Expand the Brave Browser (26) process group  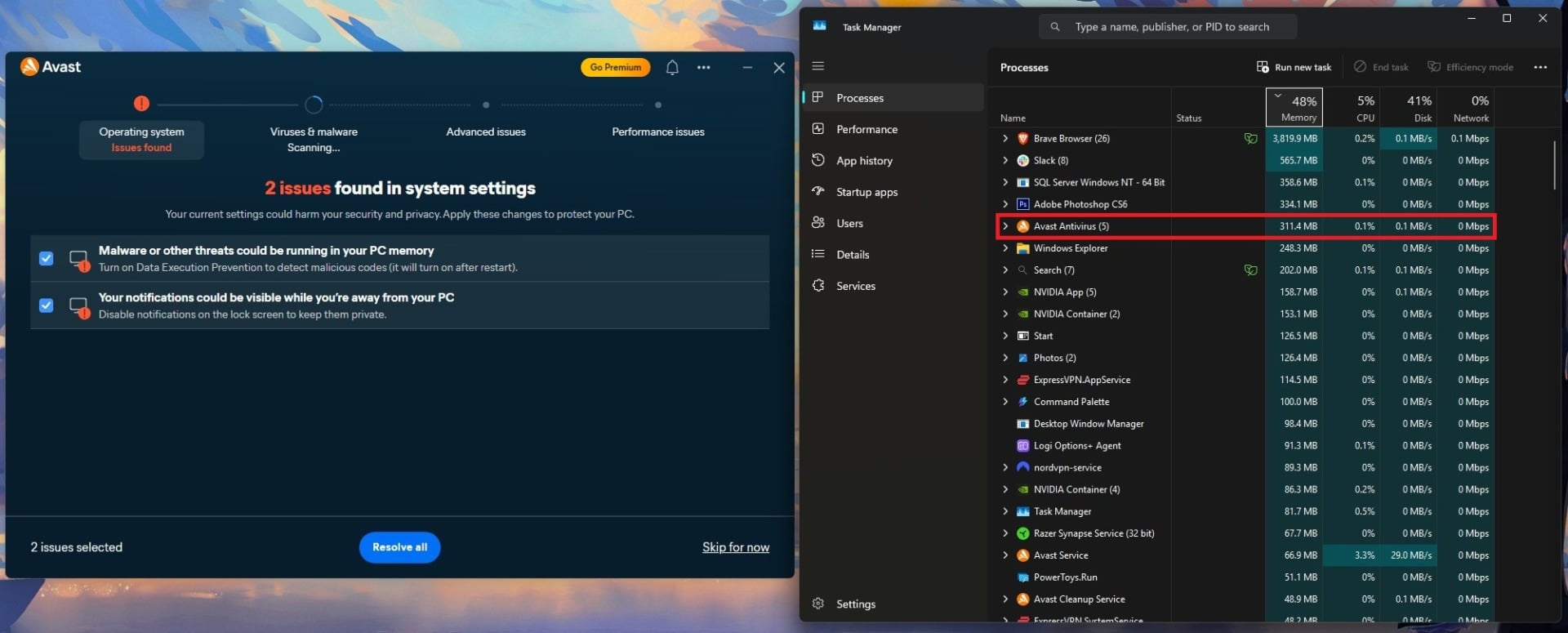(x=1005, y=139)
